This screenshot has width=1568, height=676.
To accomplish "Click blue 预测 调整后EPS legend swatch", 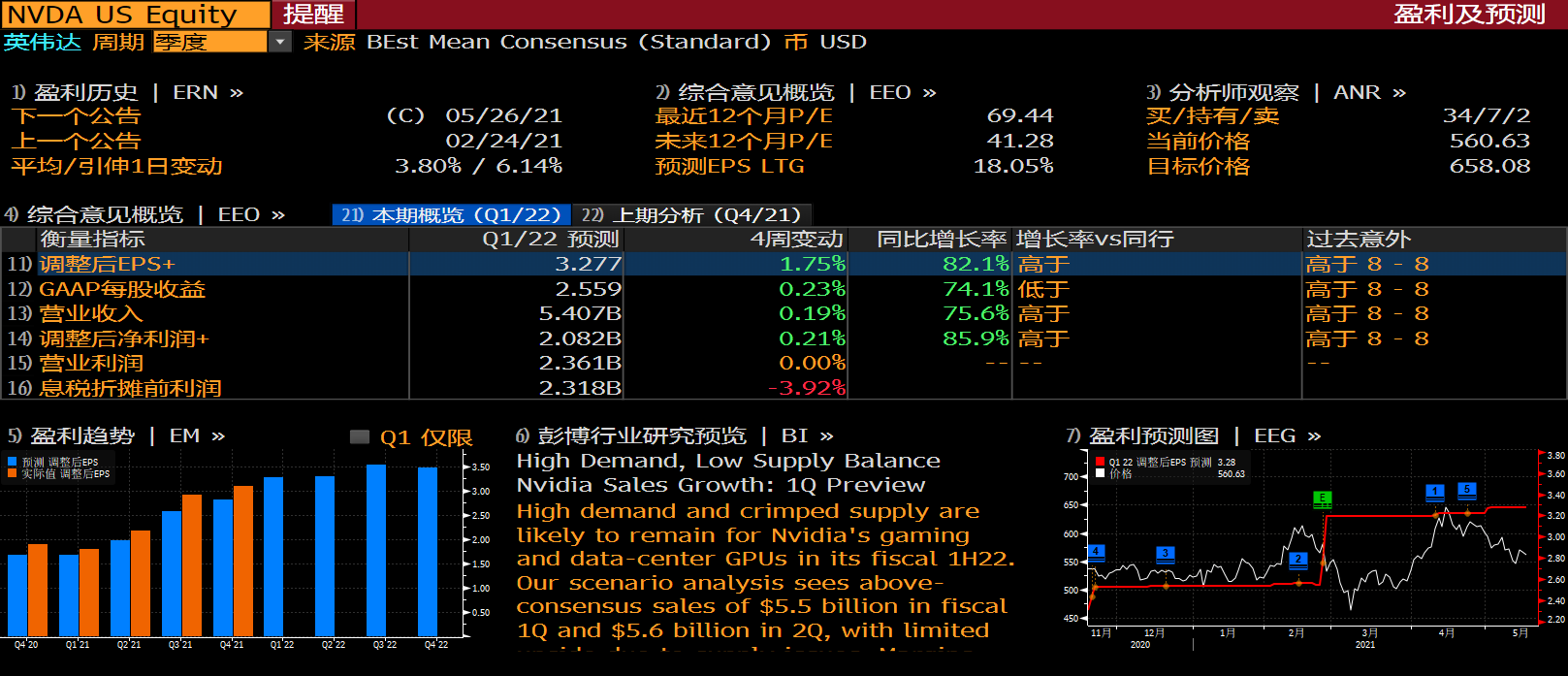I will (13, 463).
